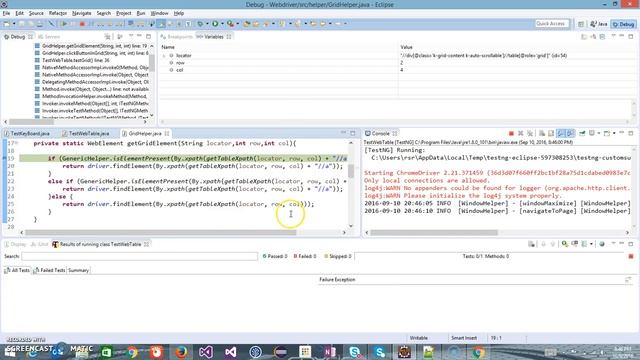Resume debugging with the green play icon

click(64, 24)
